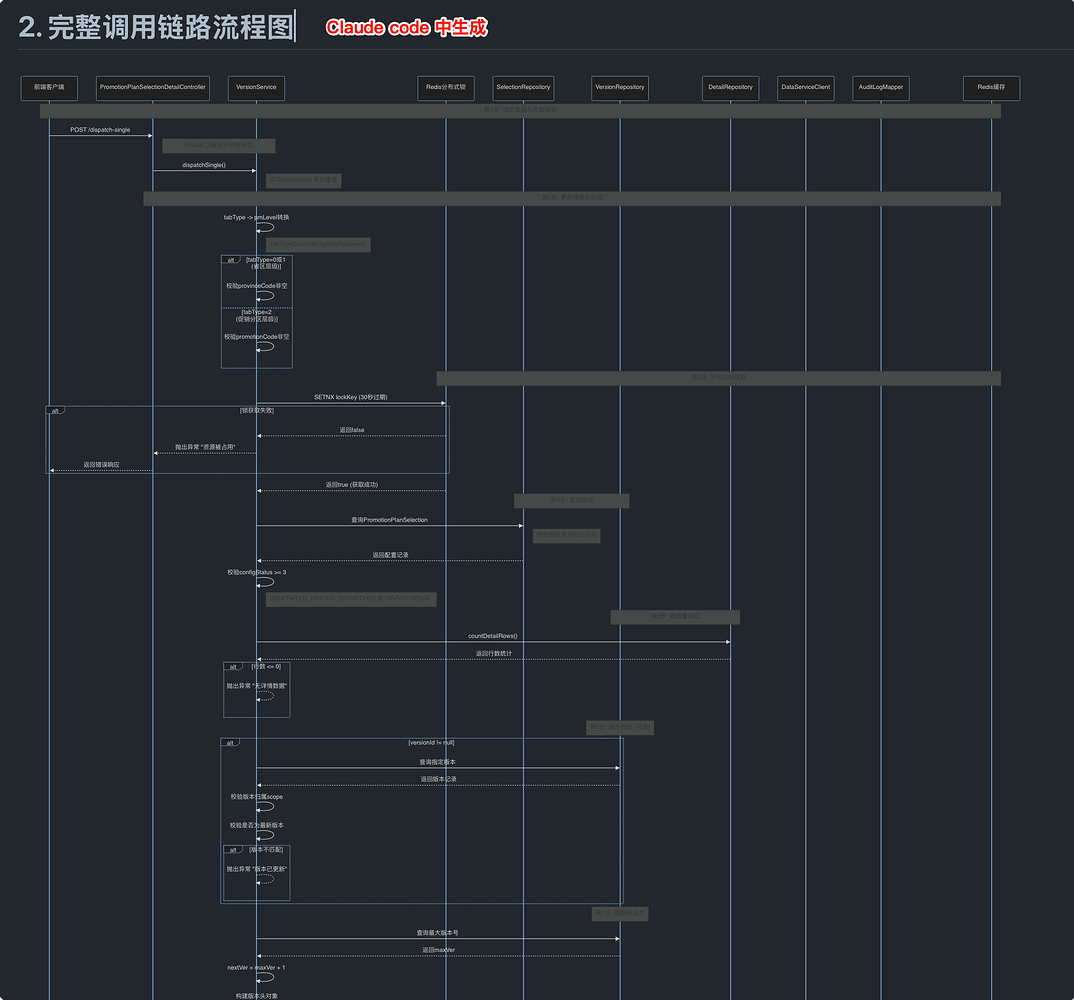Select the "DetailRepository" participant box
Image resolution: width=1074 pixels, height=1000 pixels.
(x=730, y=88)
